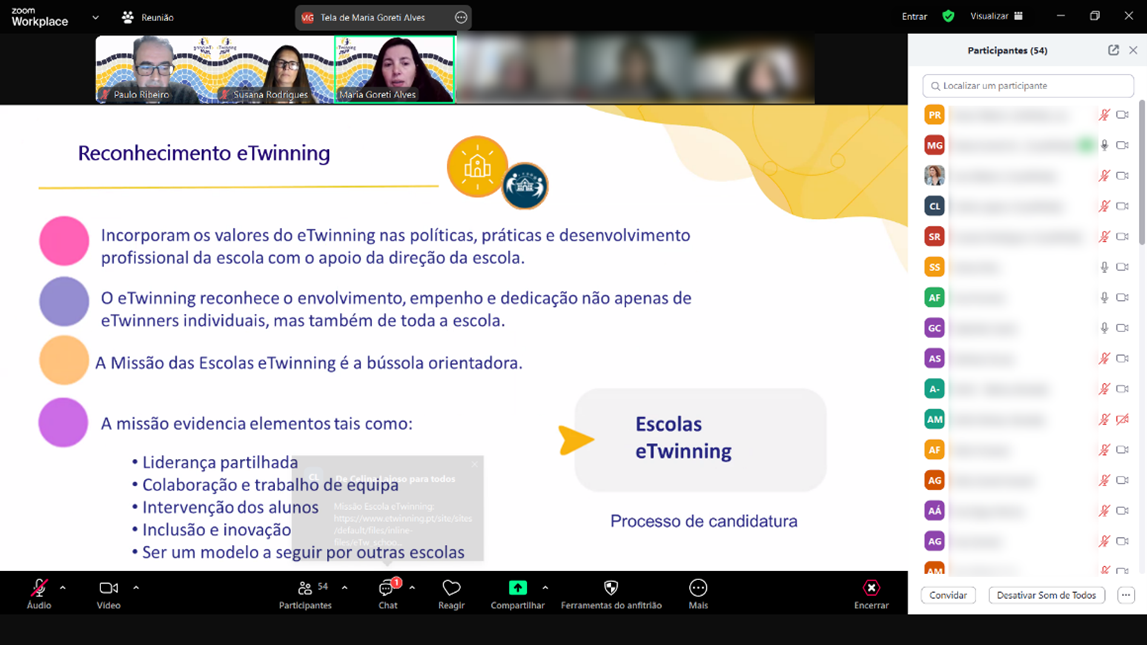This screenshot has width=1147, height=645.
Task: Pop out the Participantes panel
Action: pyautogui.click(x=1113, y=50)
